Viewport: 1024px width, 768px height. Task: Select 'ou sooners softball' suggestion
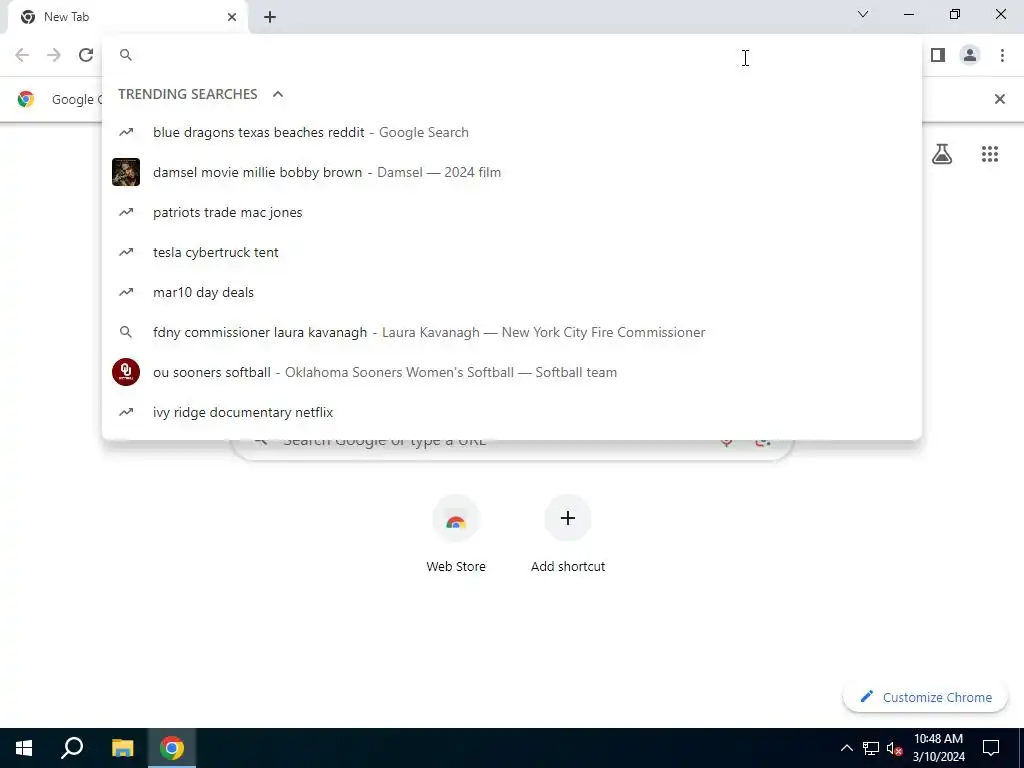point(512,372)
